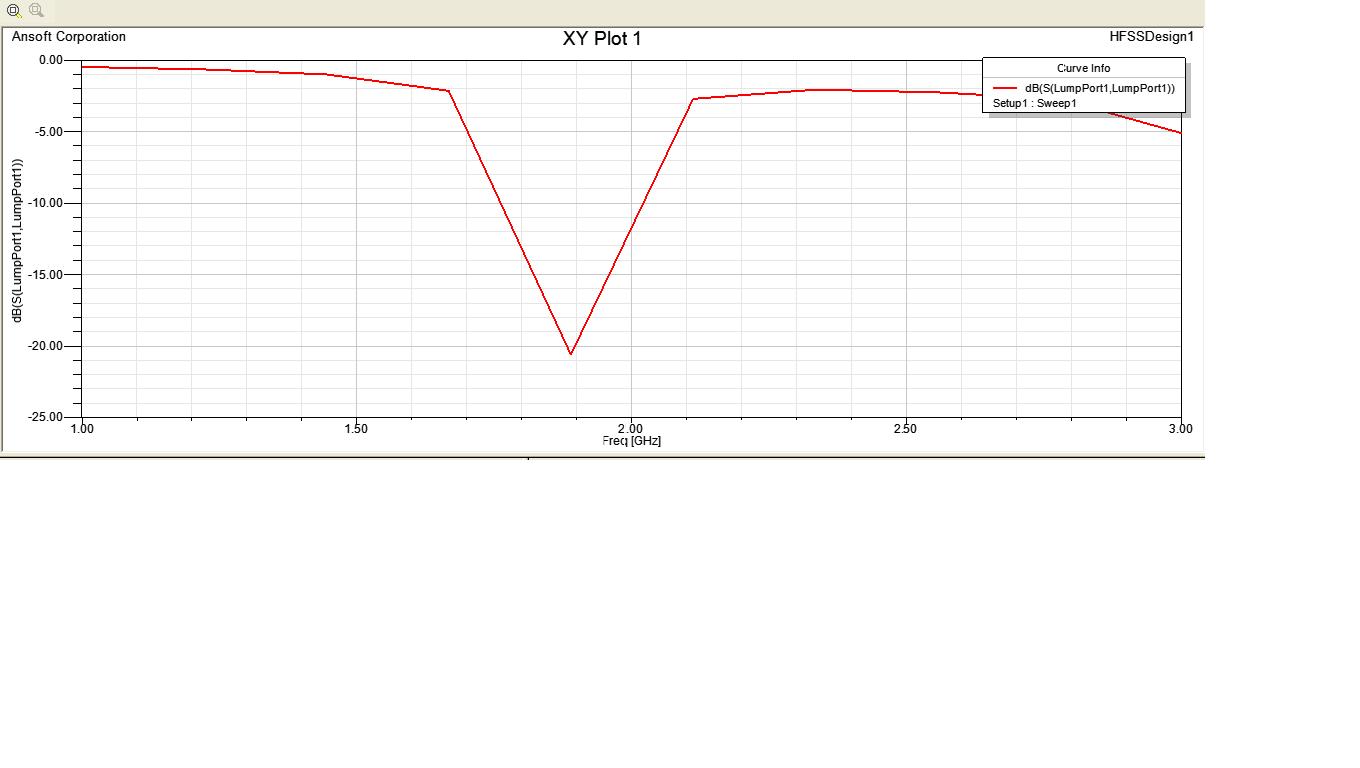Click the 1.50 X-axis tick label

click(x=356, y=429)
